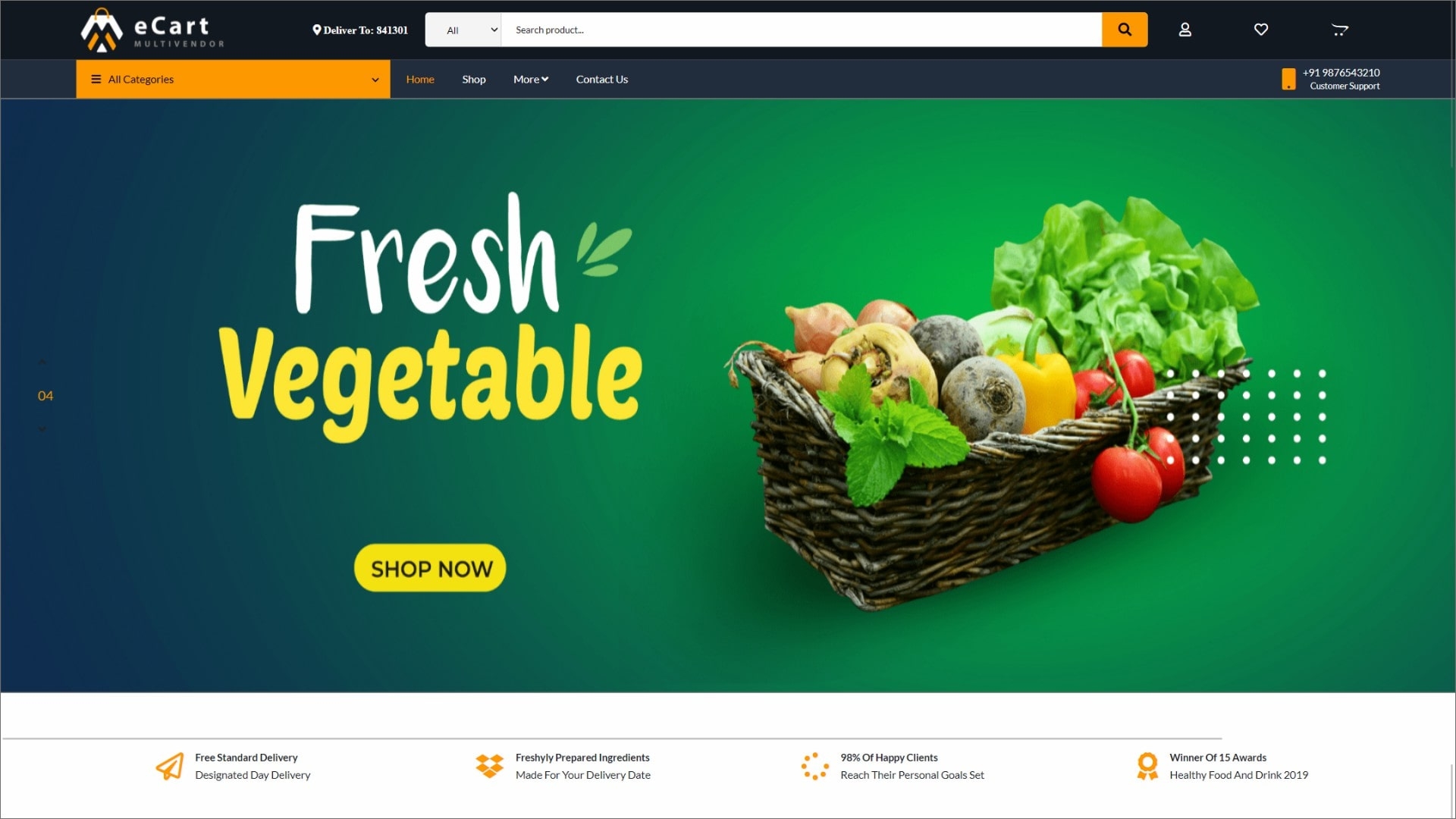Click the search magnifier icon

tap(1124, 29)
